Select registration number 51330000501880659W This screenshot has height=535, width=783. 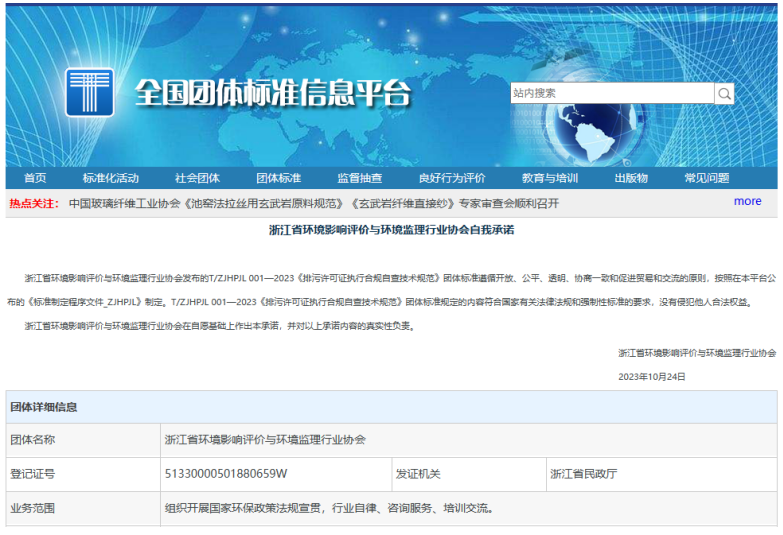click(x=226, y=474)
